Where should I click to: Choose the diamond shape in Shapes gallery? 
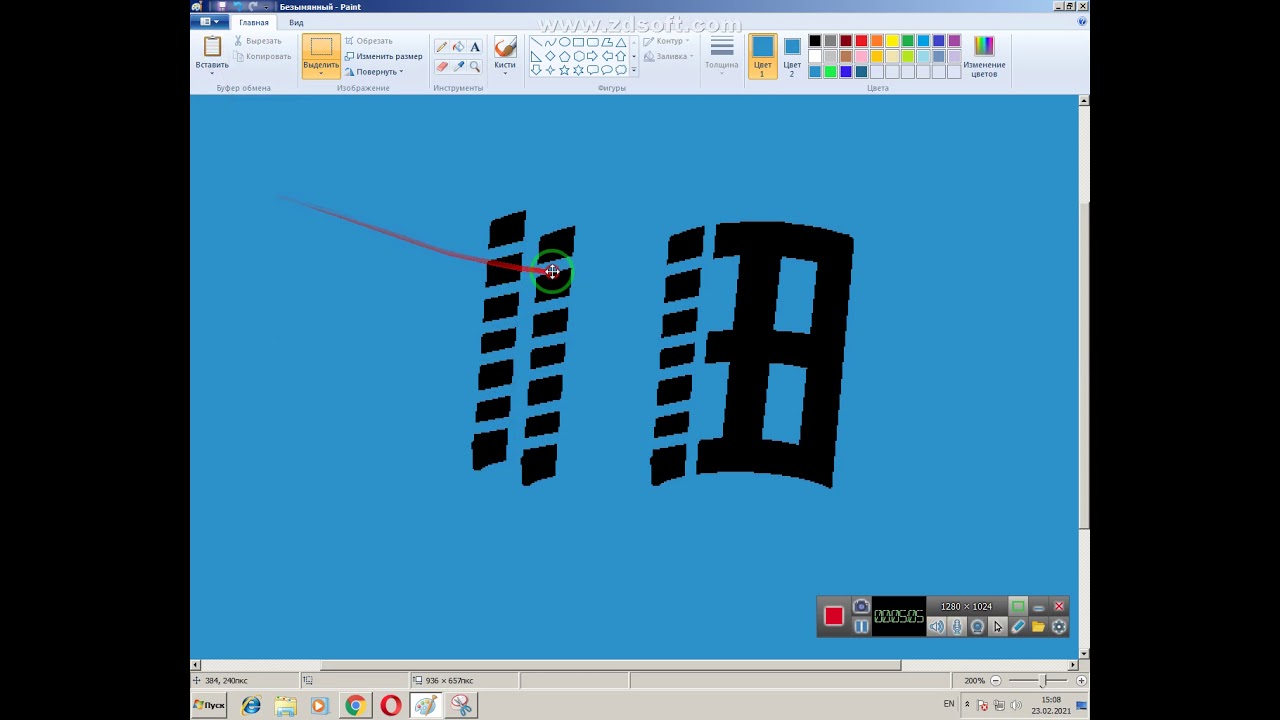pos(550,56)
